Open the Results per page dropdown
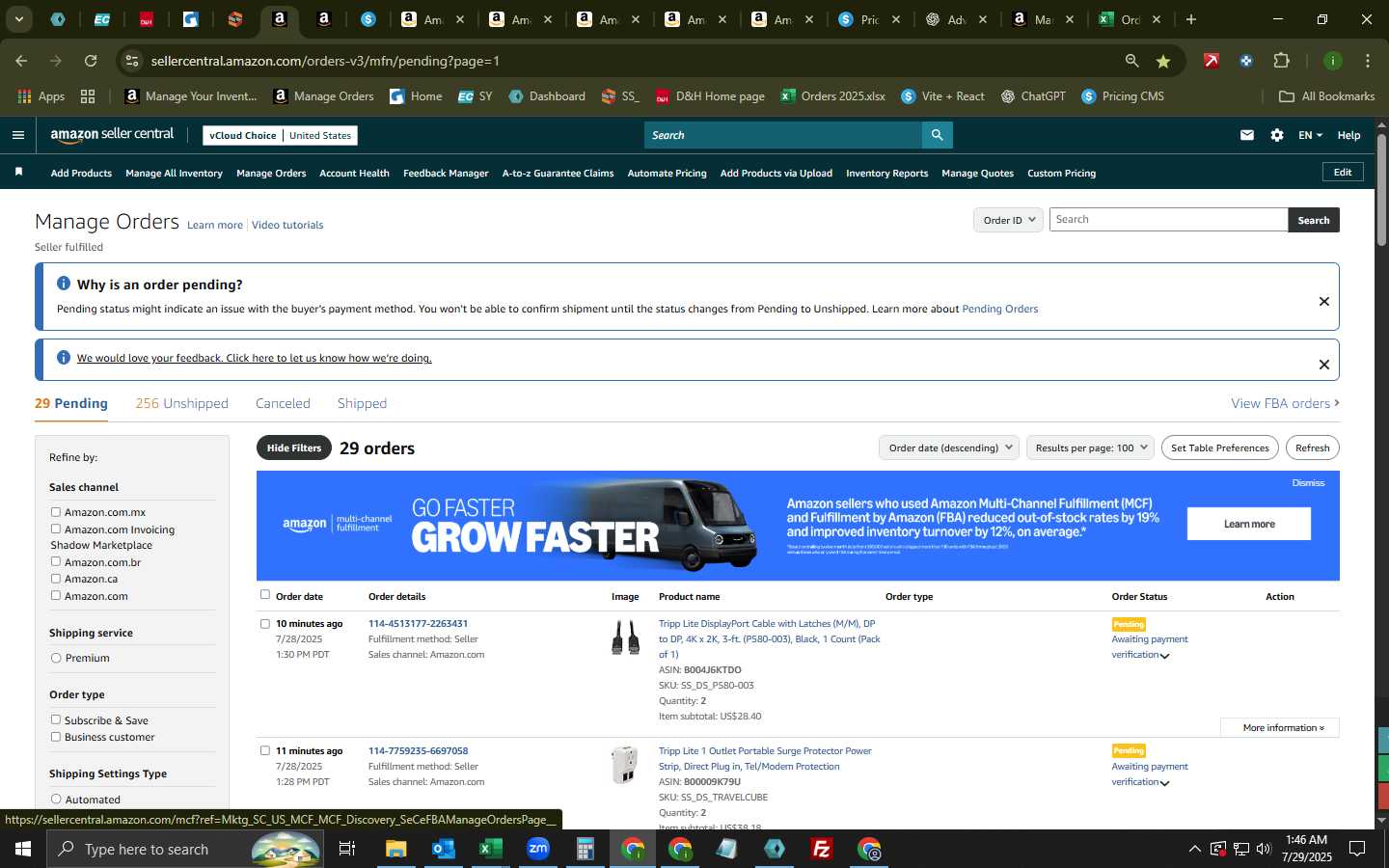Screen dimensions: 1389x868 point(1090,448)
